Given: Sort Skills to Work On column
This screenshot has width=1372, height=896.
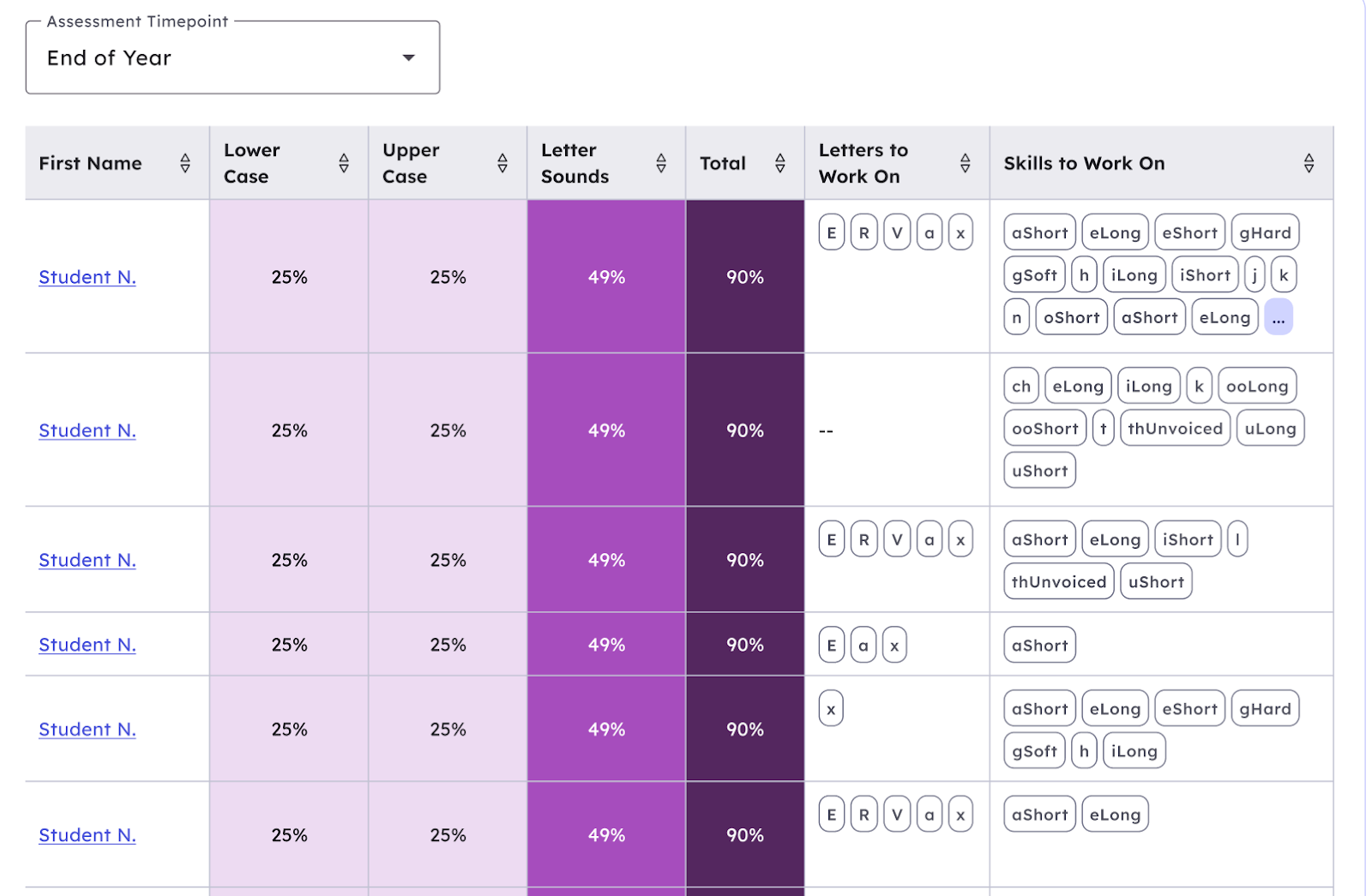Looking at the screenshot, I should tap(1308, 163).
